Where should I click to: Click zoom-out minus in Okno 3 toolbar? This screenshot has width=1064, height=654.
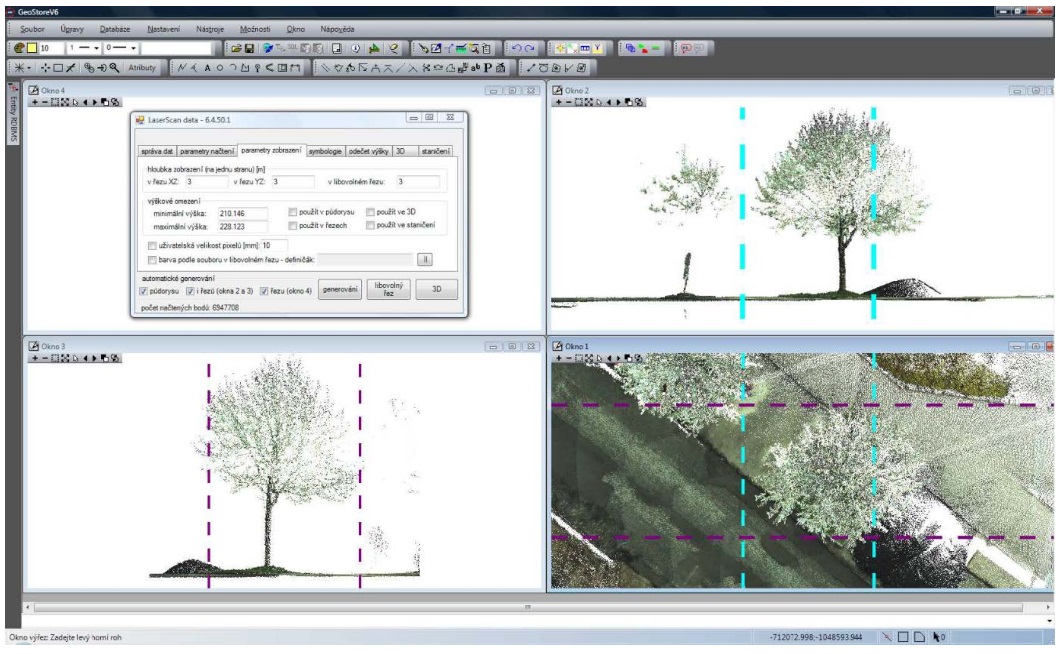pyautogui.click(x=45, y=358)
